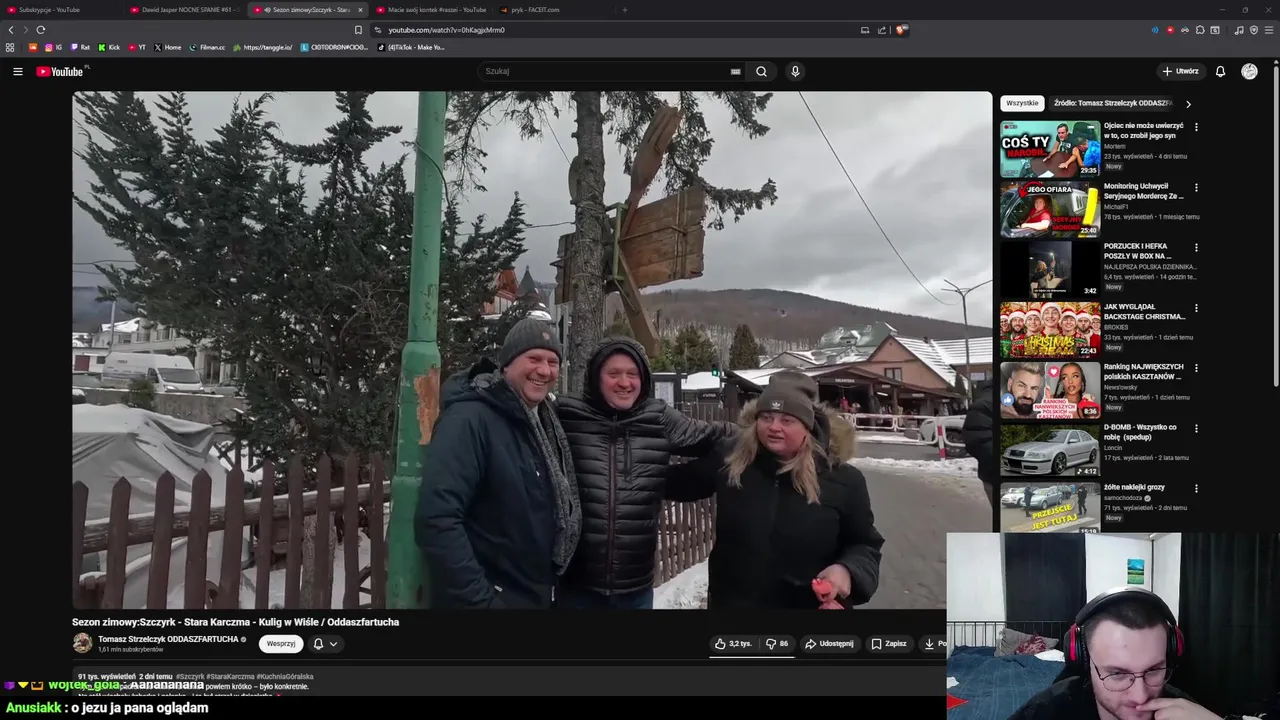Click the Wesprzyj join button
This screenshot has height=720, width=1280.
281,644
